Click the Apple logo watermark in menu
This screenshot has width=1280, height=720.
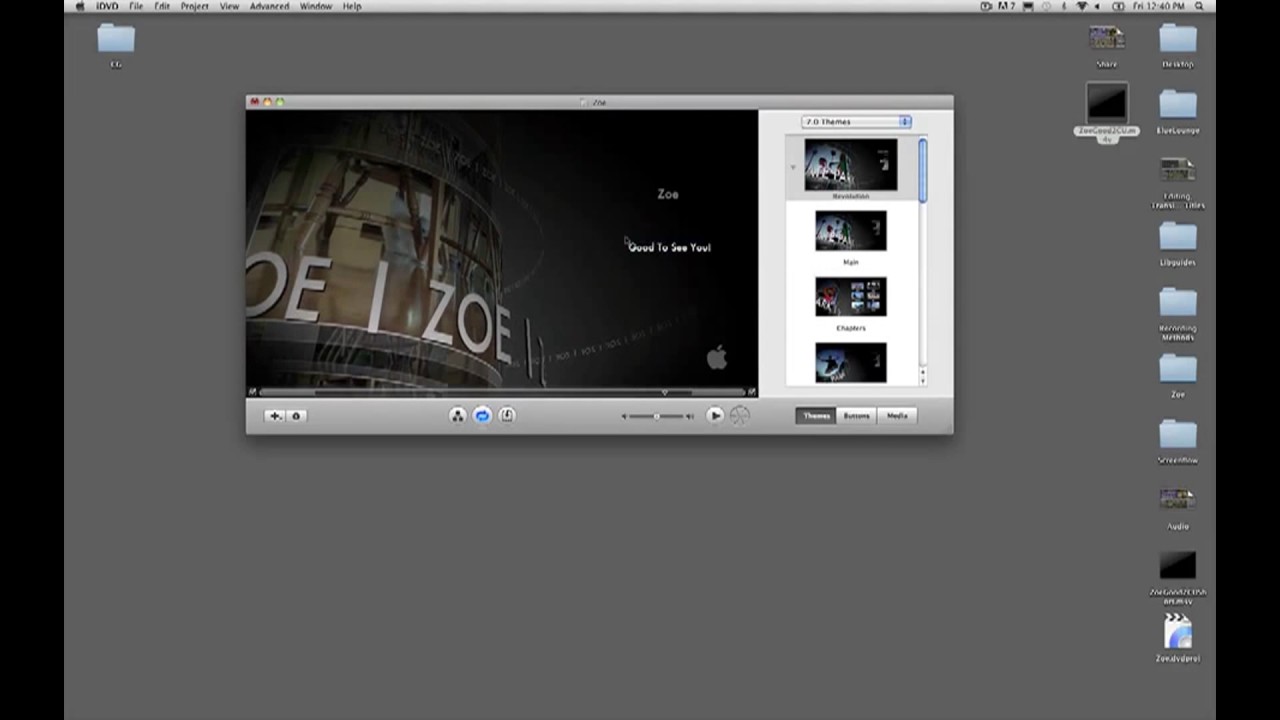[x=717, y=357]
